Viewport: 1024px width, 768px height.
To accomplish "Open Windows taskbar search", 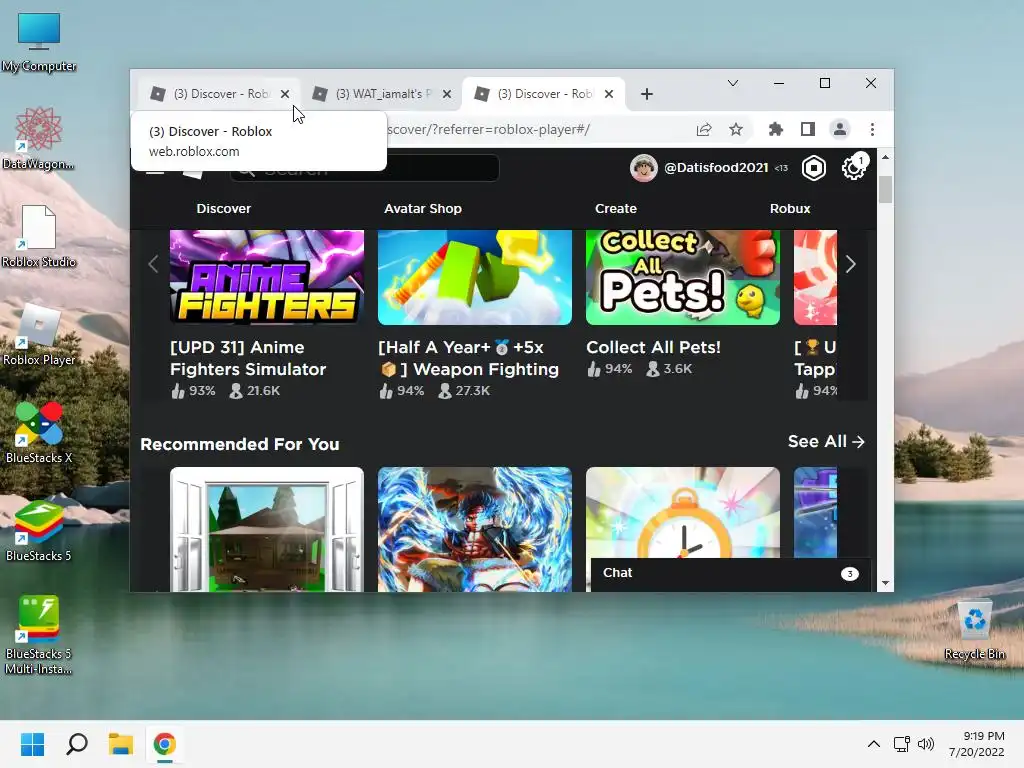I will pyautogui.click(x=77, y=744).
